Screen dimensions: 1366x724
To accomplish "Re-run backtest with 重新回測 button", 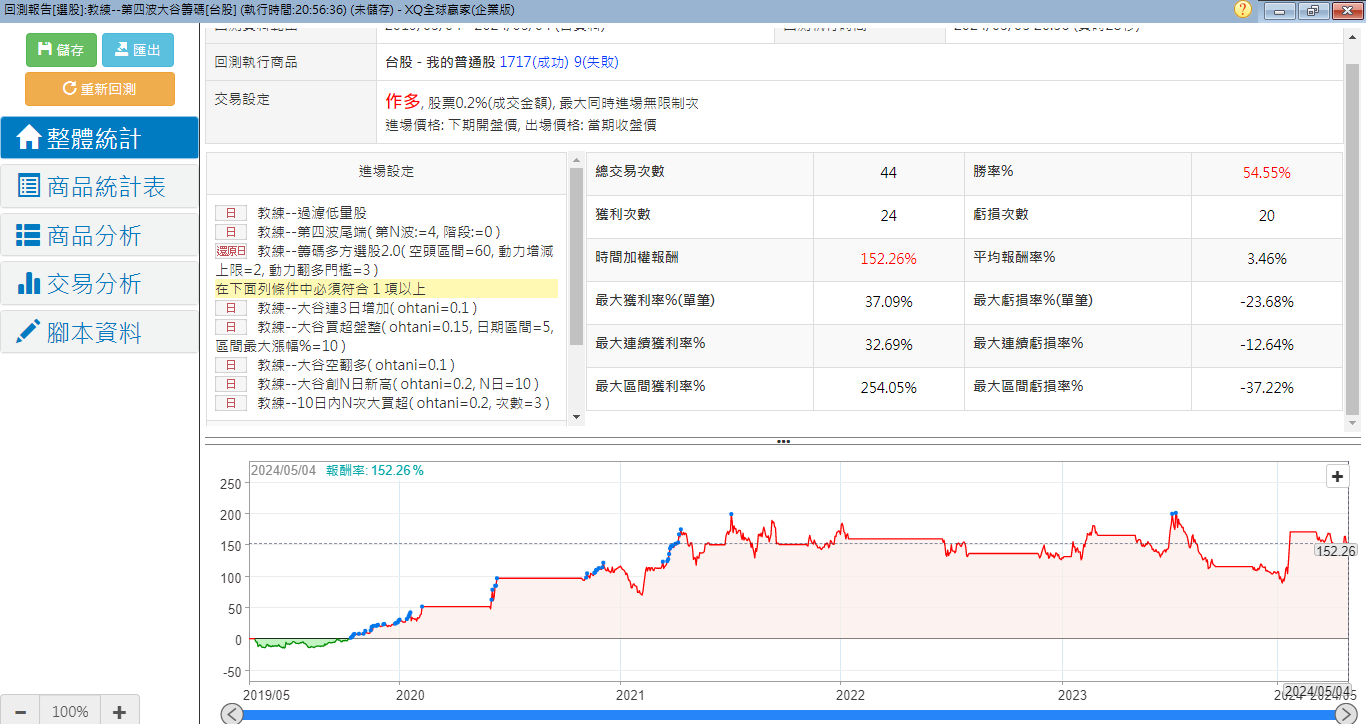I will click(x=99, y=89).
